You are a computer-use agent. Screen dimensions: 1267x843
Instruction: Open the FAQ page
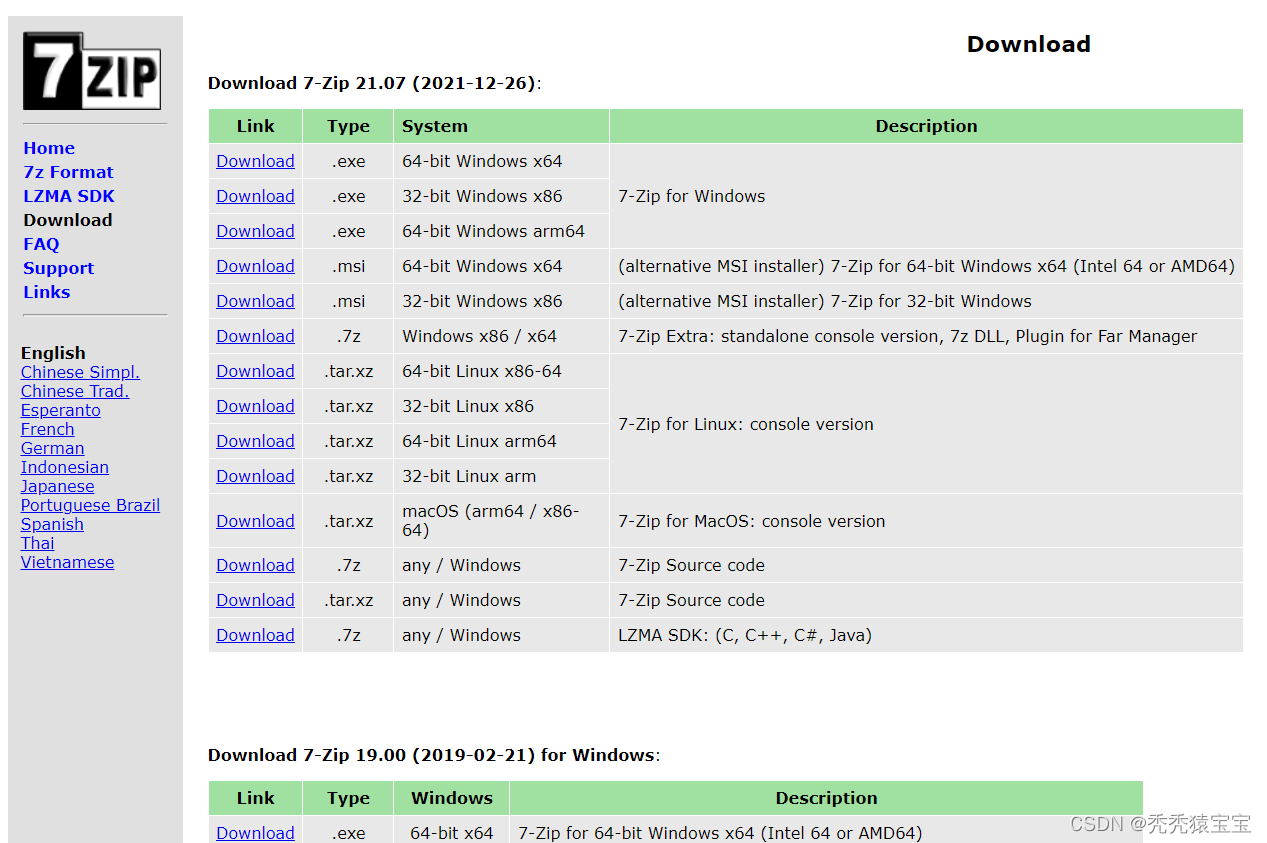[x=41, y=244]
